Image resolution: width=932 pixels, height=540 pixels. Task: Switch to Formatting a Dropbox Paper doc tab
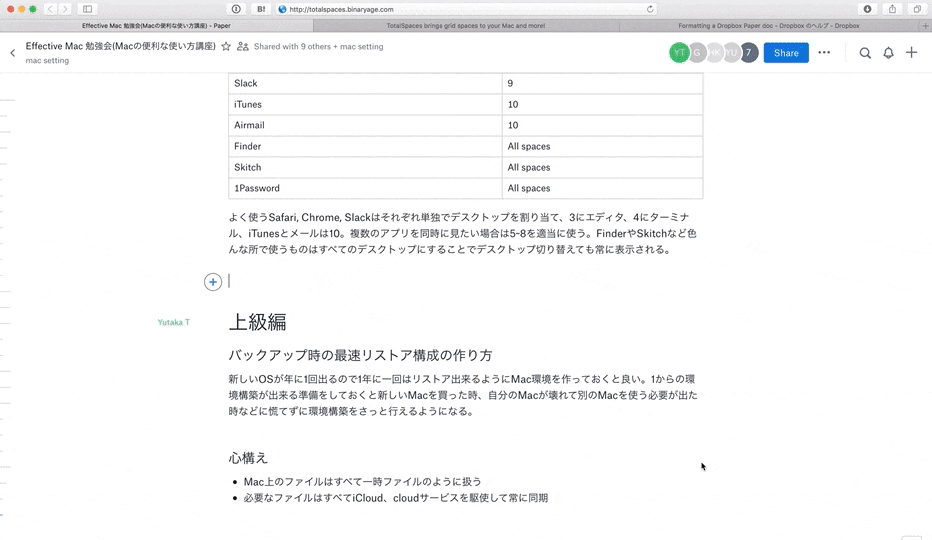pyautogui.click(x=769, y=26)
